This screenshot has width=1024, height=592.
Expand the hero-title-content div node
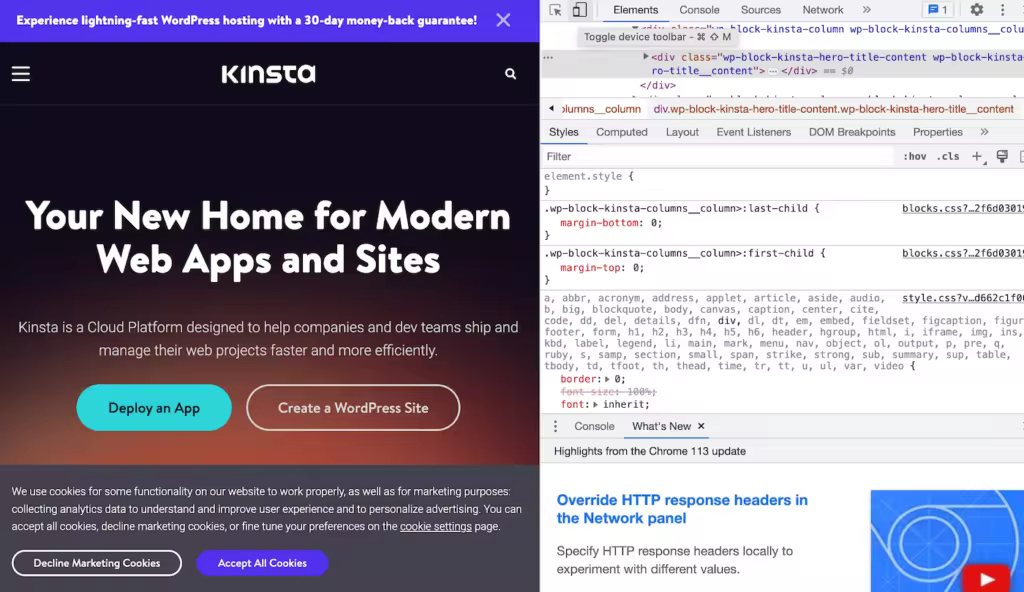(645, 57)
